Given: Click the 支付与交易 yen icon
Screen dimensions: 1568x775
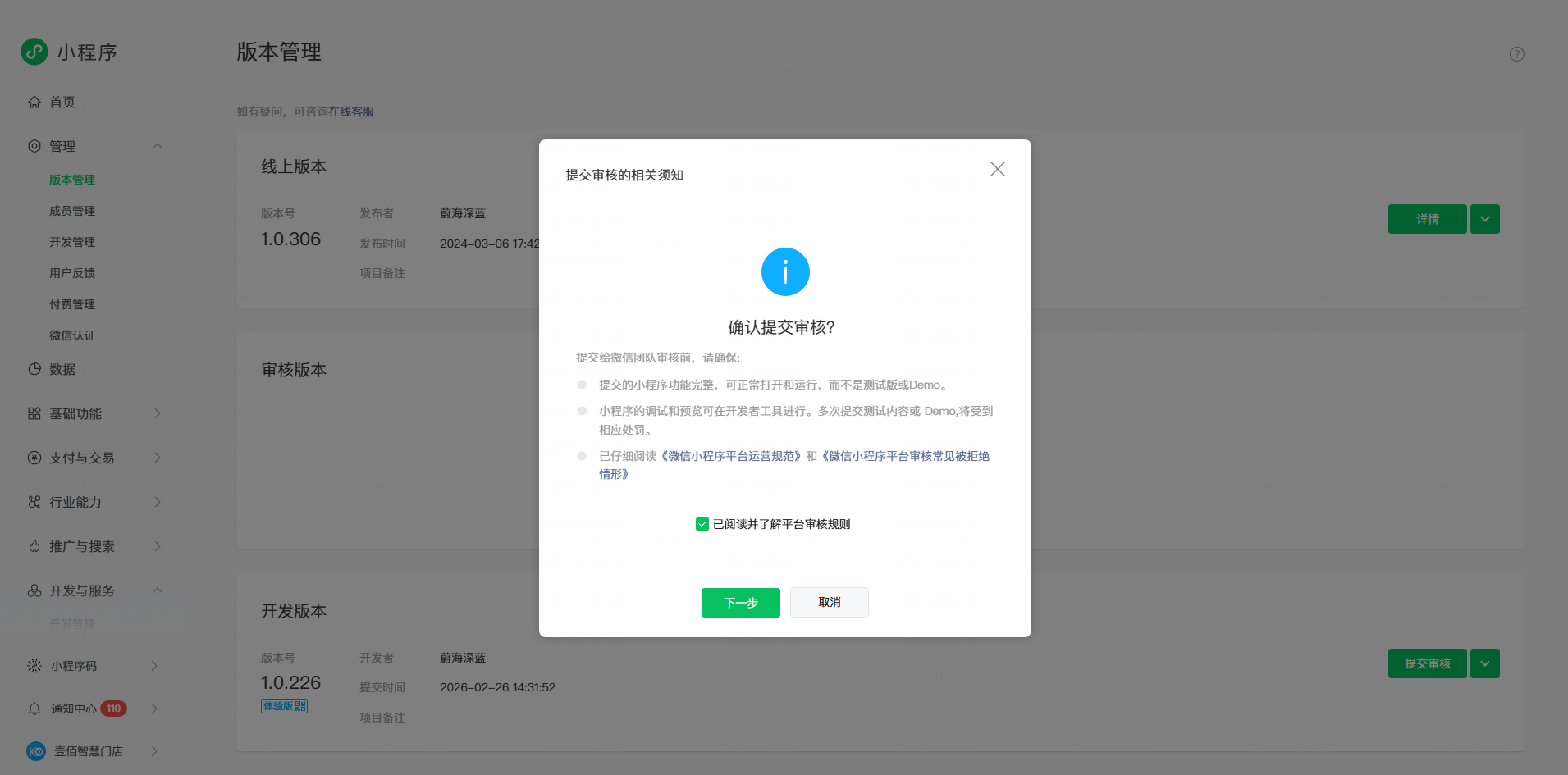Looking at the screenshot, I should (34, 458).
